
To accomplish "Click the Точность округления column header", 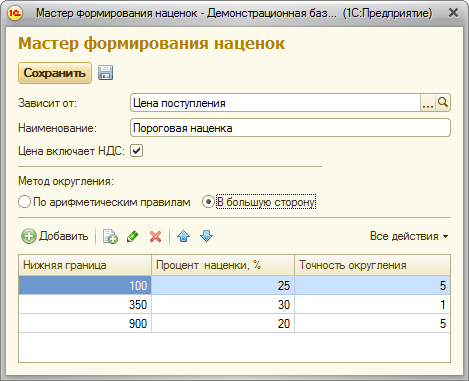I will click(x=372, y=265).
